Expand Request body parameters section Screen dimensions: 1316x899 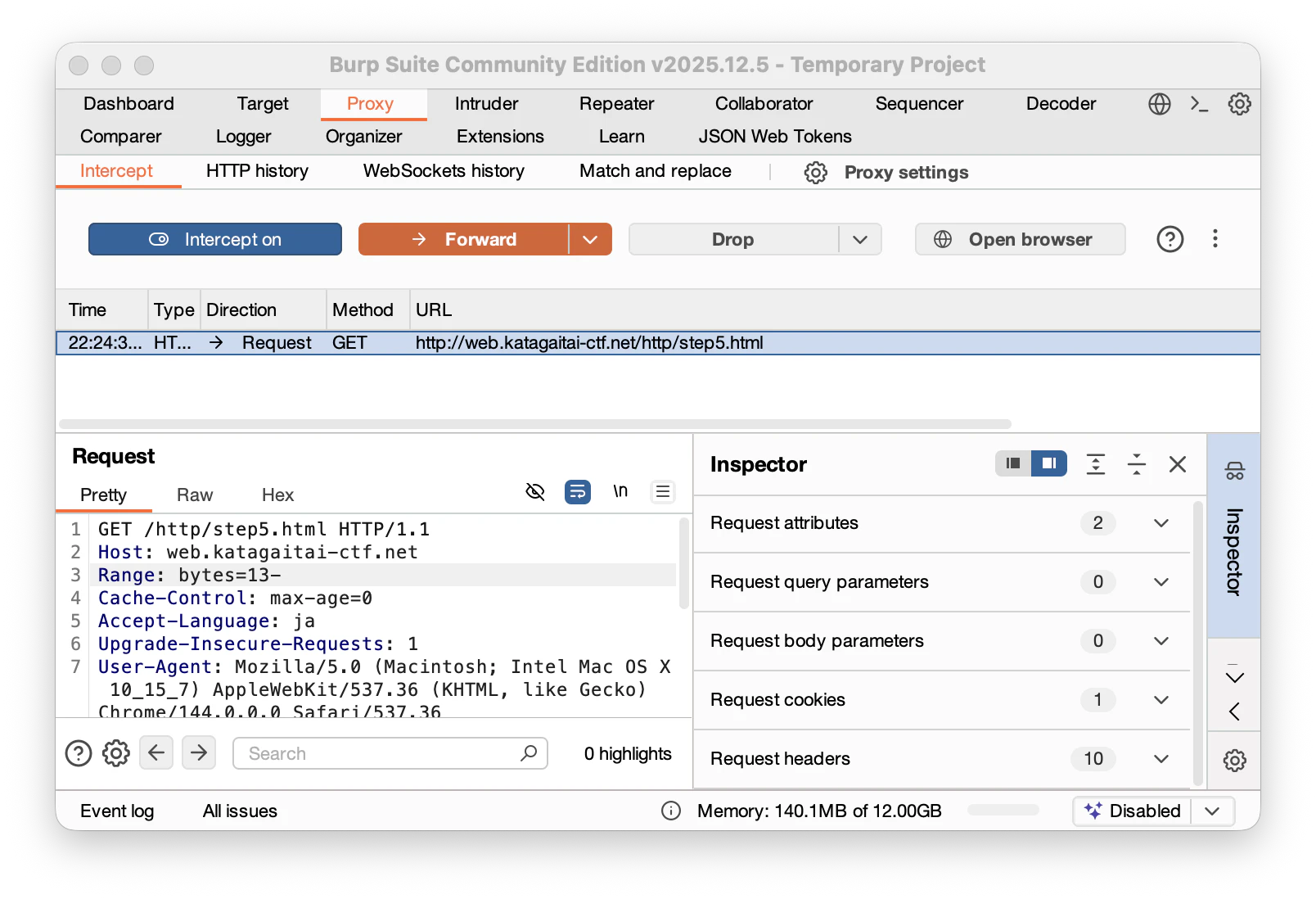(1161, 641)
